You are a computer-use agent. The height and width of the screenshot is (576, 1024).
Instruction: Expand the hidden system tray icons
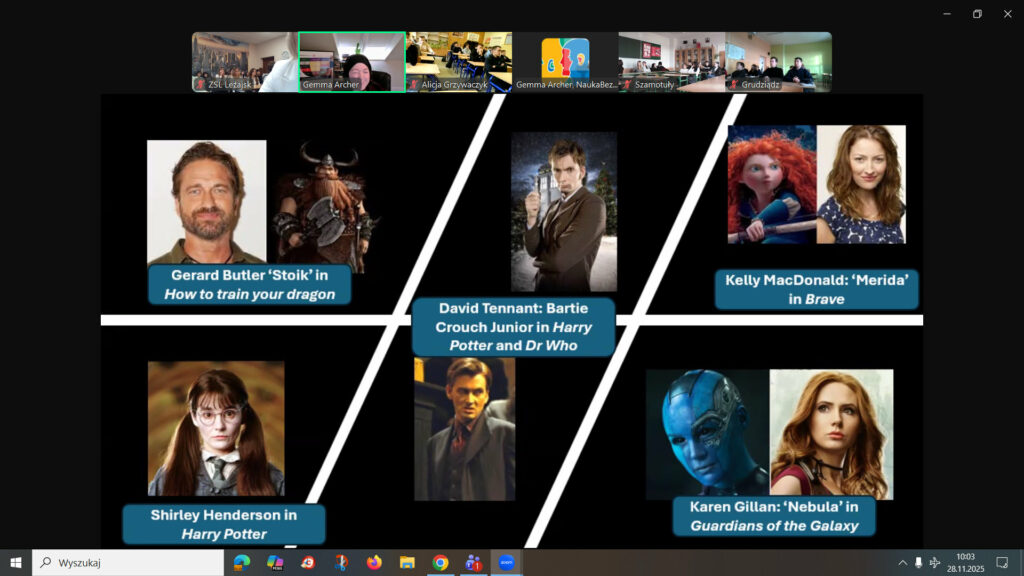903,563
